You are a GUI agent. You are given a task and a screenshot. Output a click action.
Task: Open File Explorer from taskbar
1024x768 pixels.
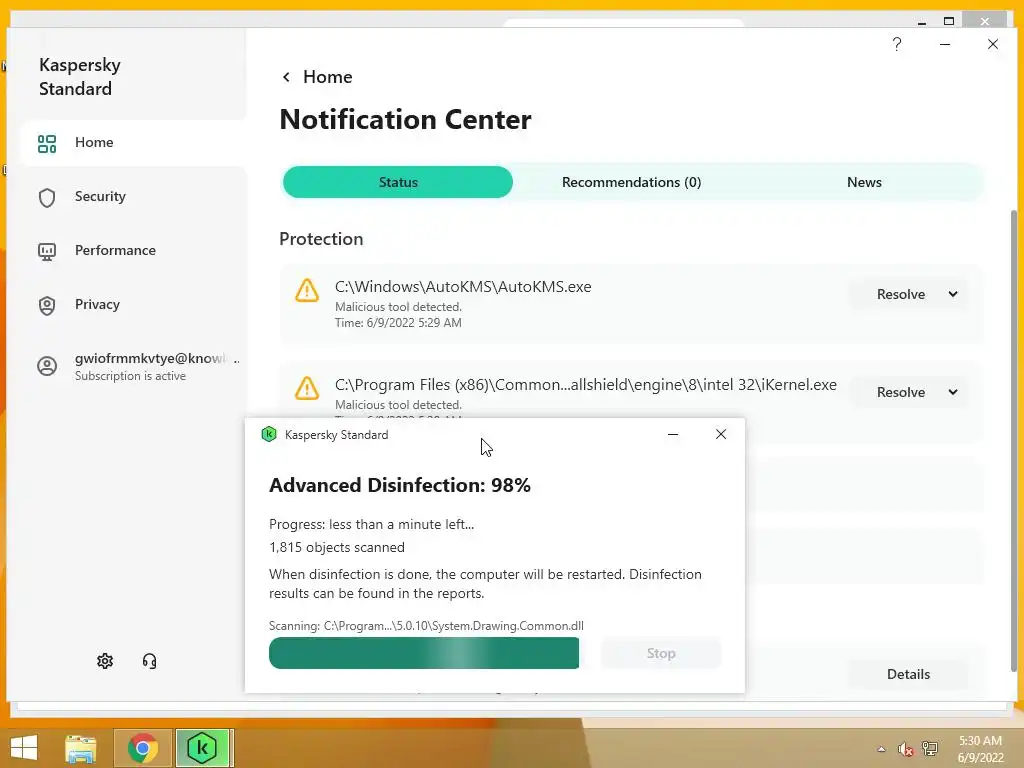[81, 748]
